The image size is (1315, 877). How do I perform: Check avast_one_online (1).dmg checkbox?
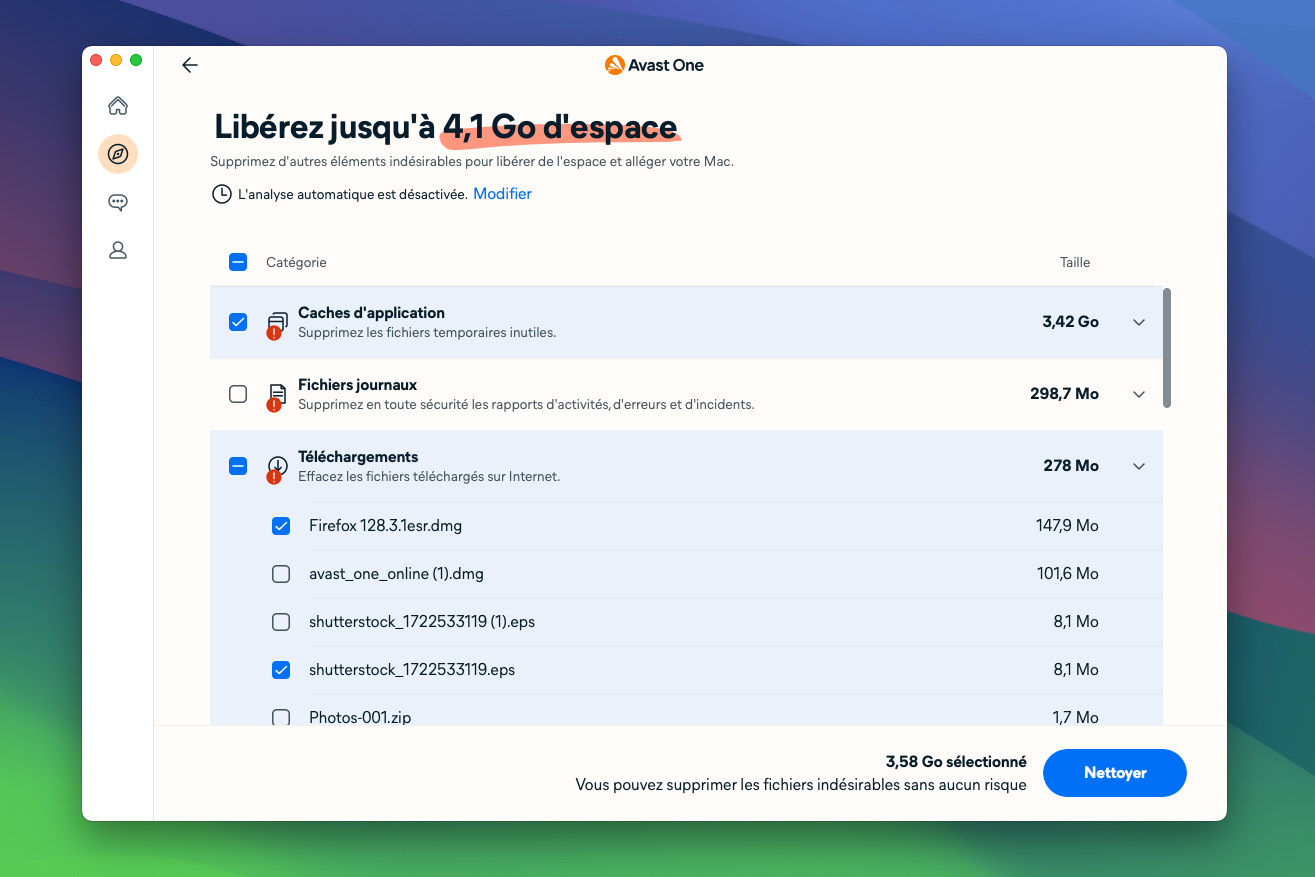point(281,574)
